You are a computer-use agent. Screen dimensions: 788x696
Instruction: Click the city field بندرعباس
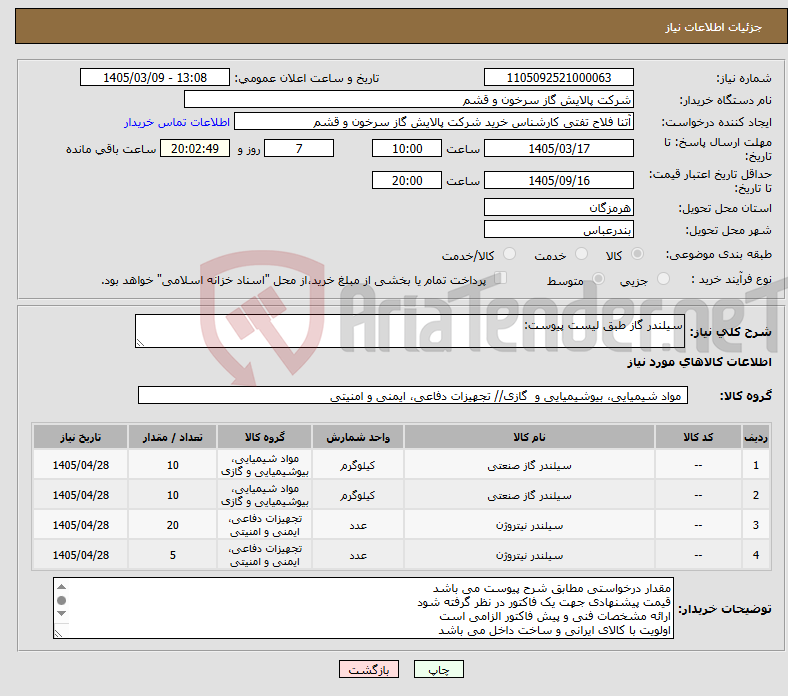pos(559,229)
